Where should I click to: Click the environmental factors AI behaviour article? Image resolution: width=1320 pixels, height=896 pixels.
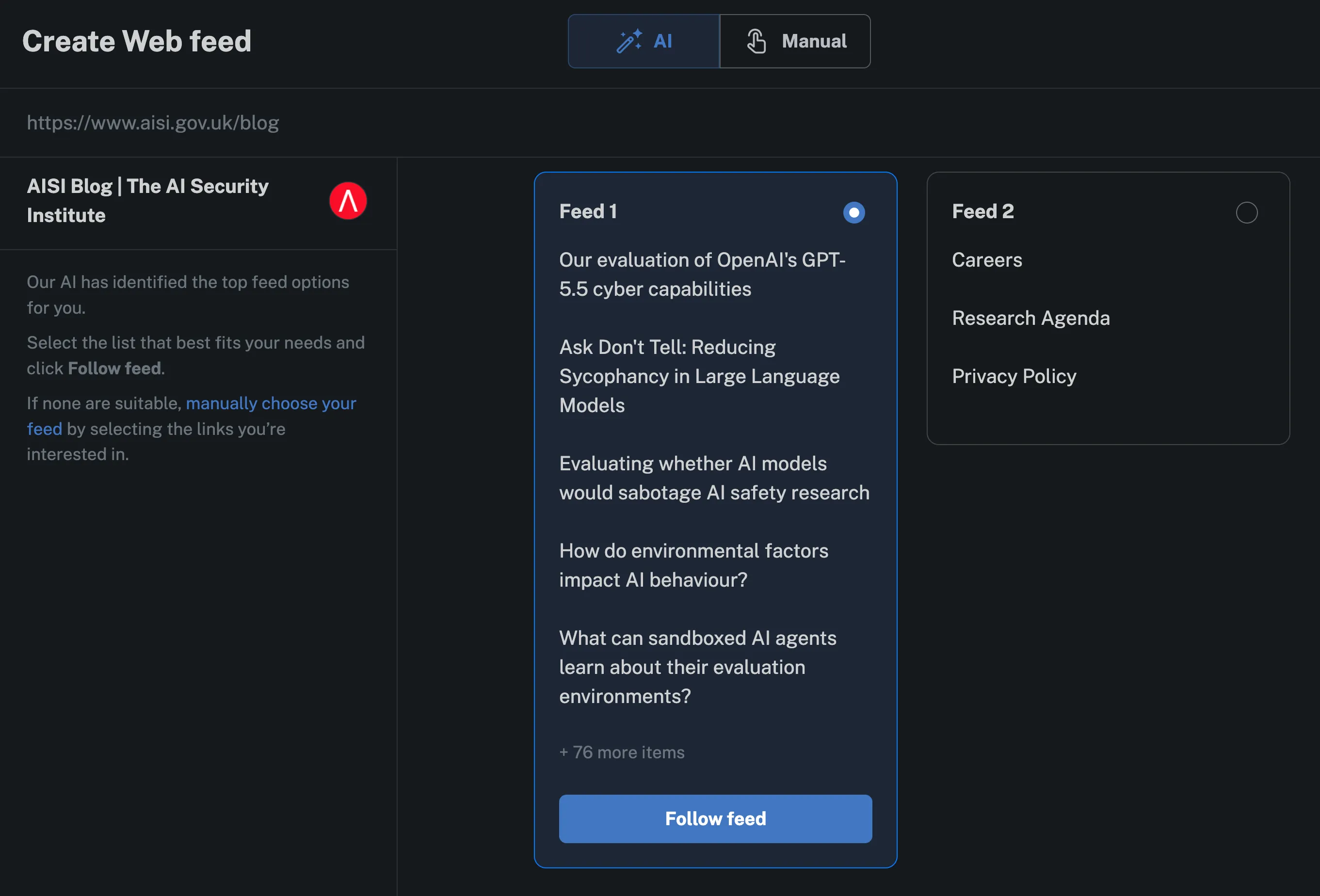693,565
